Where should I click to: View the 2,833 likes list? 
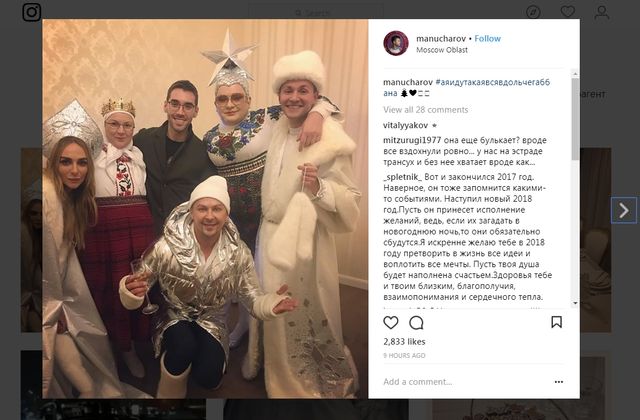tap(404, 342)
